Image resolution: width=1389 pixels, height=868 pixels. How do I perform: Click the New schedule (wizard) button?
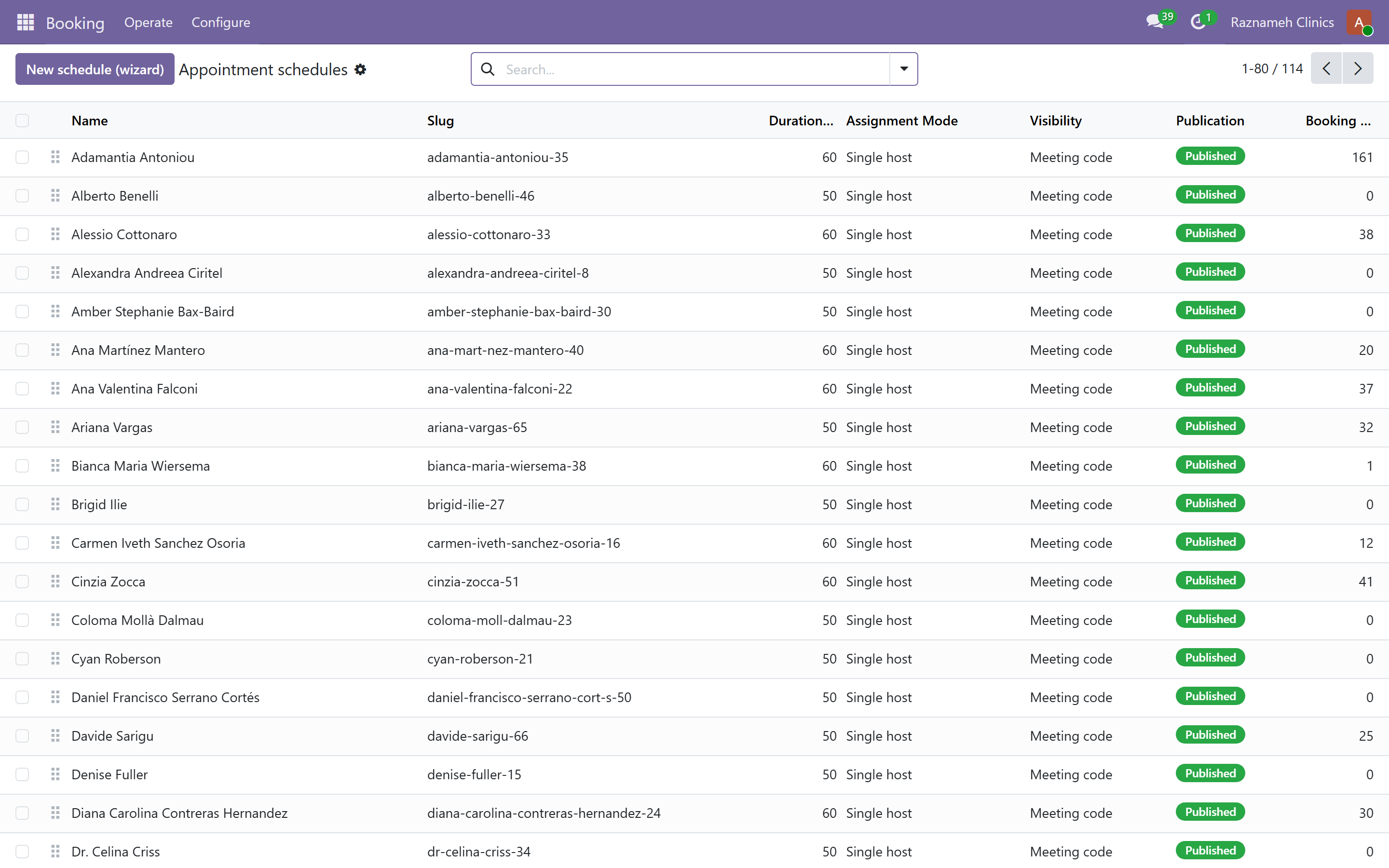pyautogui.click(x=95, y=69)
